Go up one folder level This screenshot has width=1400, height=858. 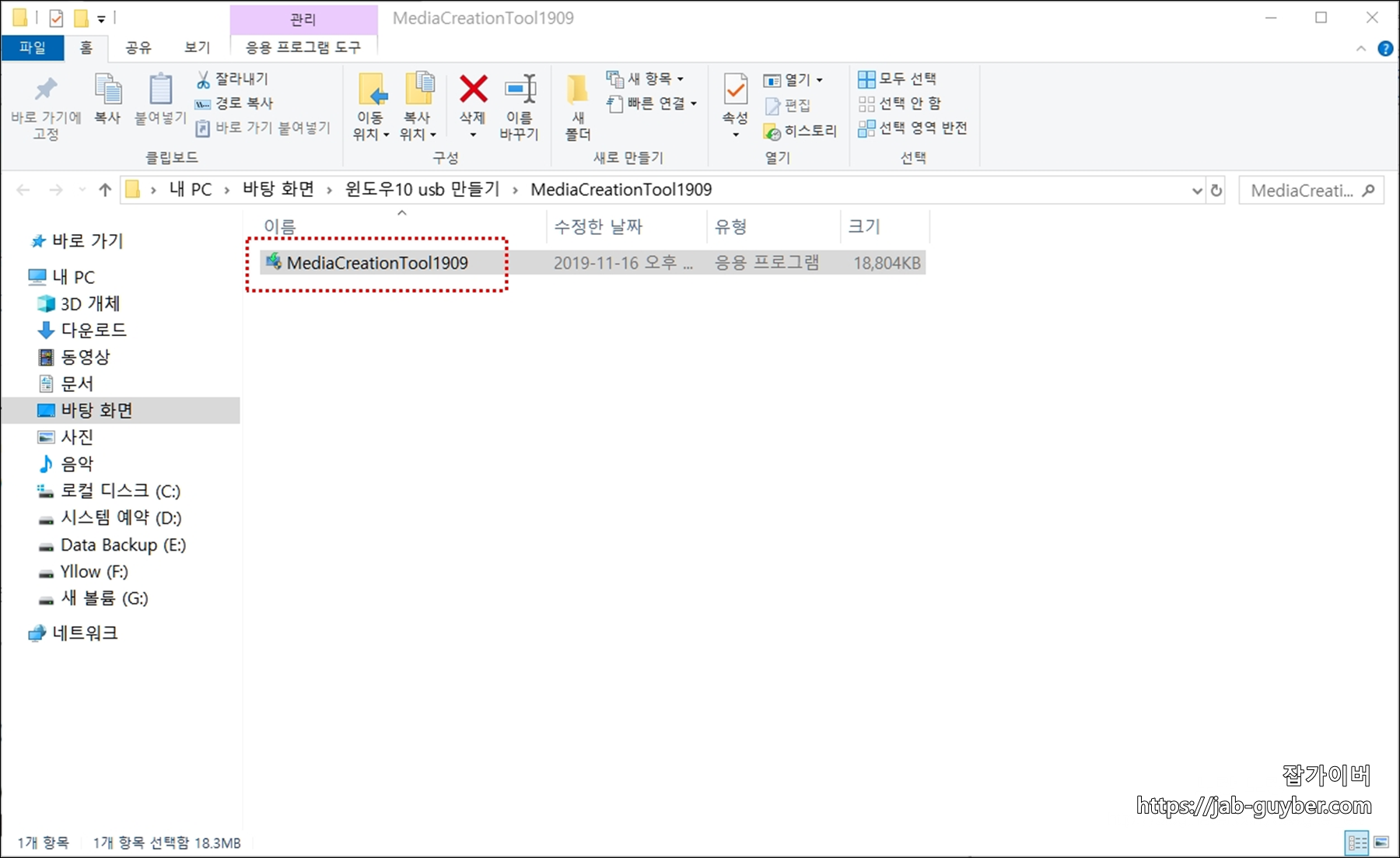[x=105, y=190]
